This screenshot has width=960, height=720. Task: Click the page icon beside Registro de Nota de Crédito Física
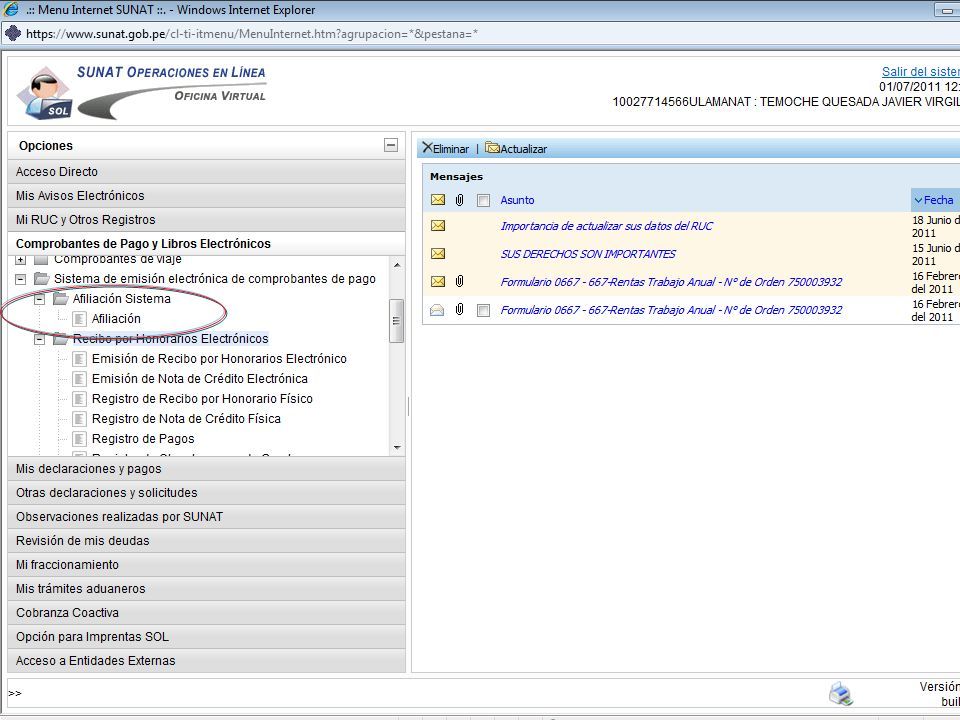click(x=79, y=419)
